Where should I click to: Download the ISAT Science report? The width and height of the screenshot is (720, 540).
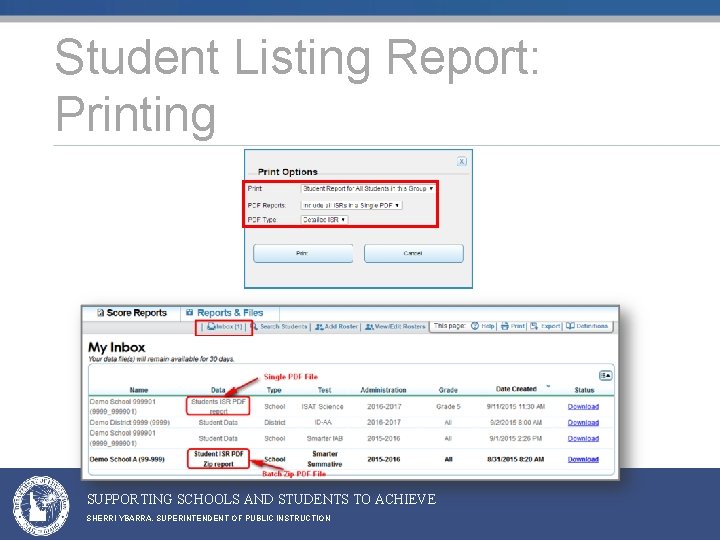[x=583, y=407]
